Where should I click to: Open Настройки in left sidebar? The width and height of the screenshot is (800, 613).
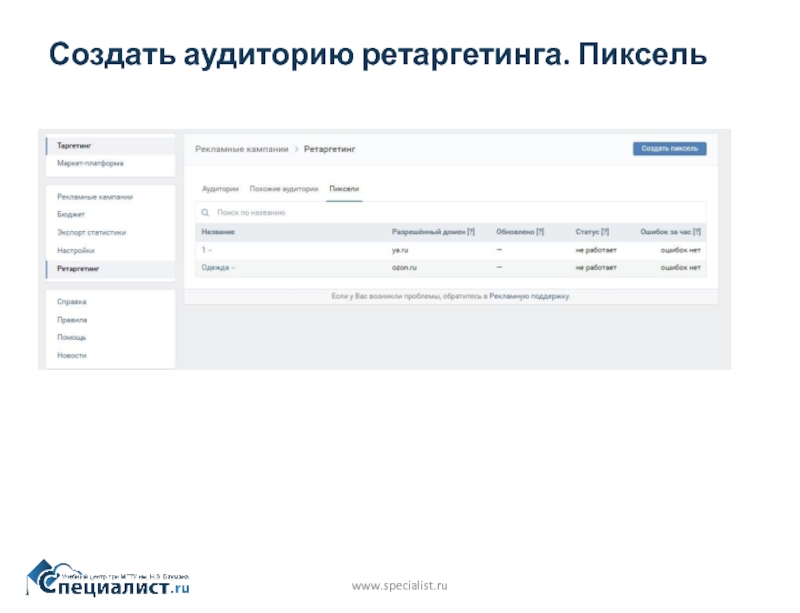[76, 251]
